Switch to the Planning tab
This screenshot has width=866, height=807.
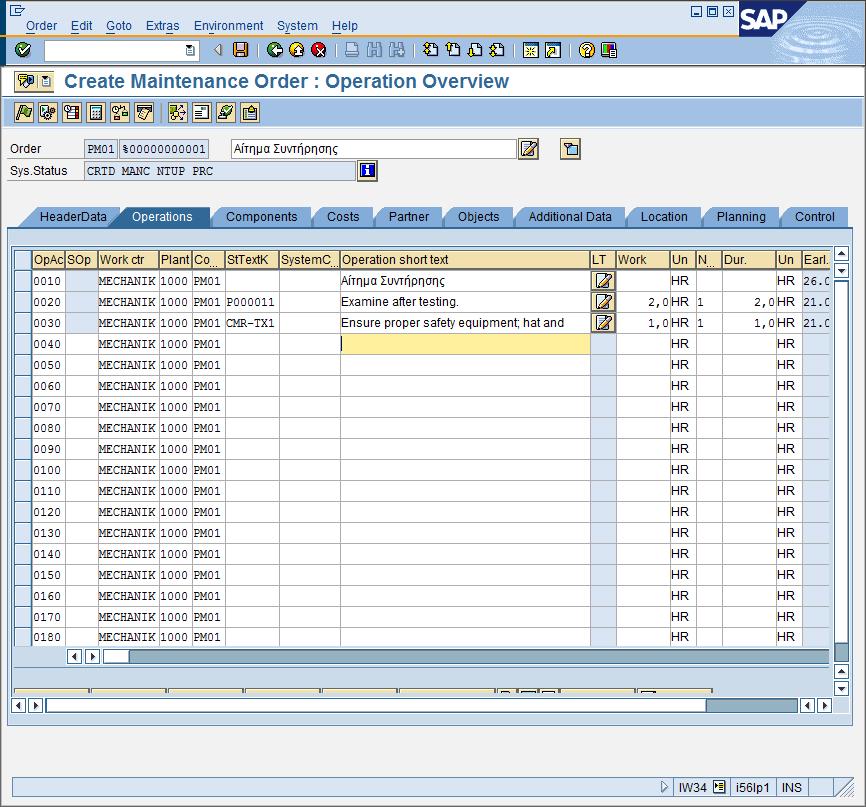pos(741,217)
